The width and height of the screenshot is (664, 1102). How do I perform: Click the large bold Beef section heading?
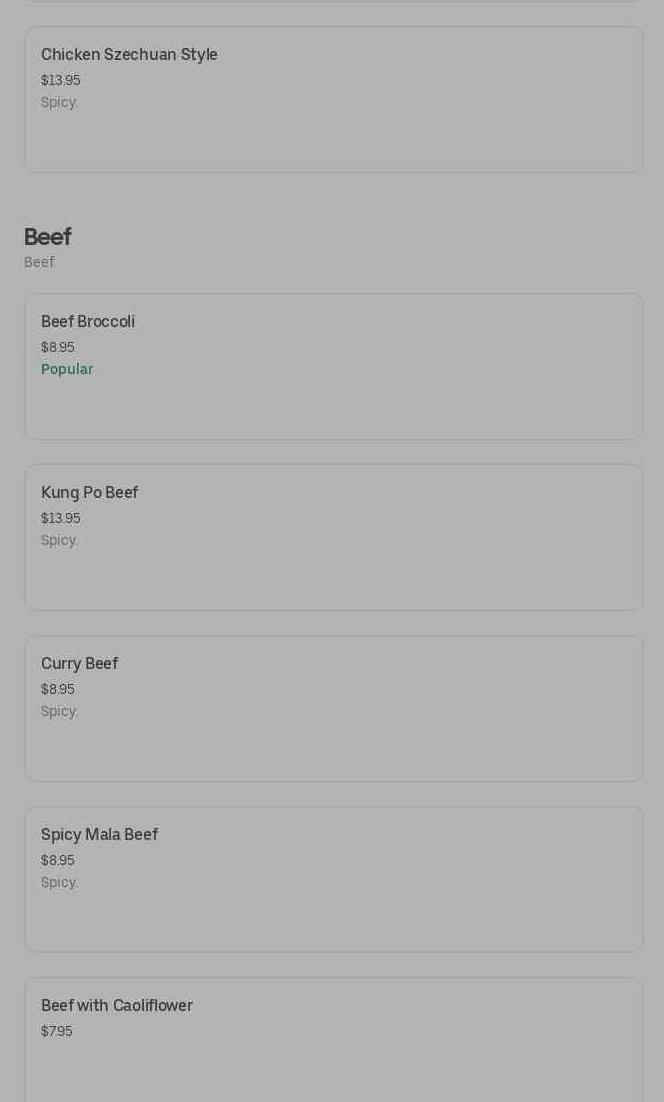click(x=47, y=237)
